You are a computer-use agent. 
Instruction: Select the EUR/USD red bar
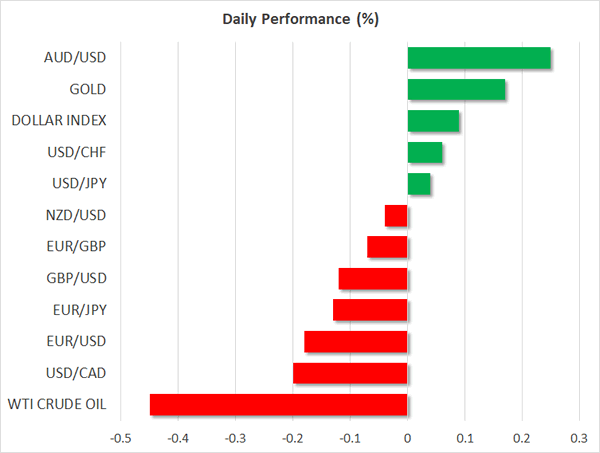click(x=356, y=342)
